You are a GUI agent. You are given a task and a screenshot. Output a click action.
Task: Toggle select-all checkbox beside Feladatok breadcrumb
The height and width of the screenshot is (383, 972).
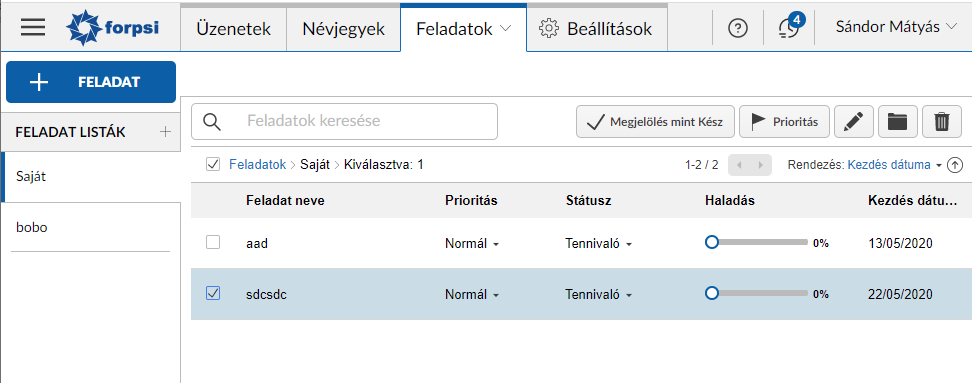pyautogui.click(x=213, y=165)
